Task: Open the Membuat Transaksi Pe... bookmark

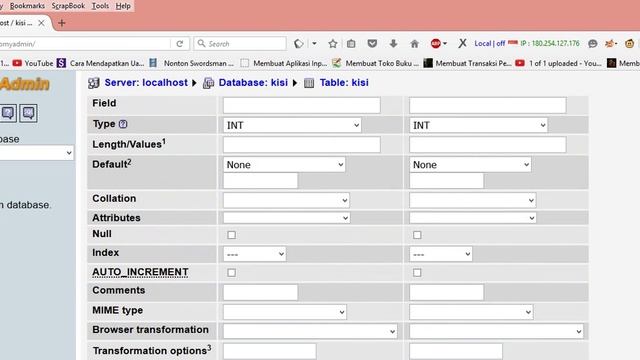Action: (467, 63)
